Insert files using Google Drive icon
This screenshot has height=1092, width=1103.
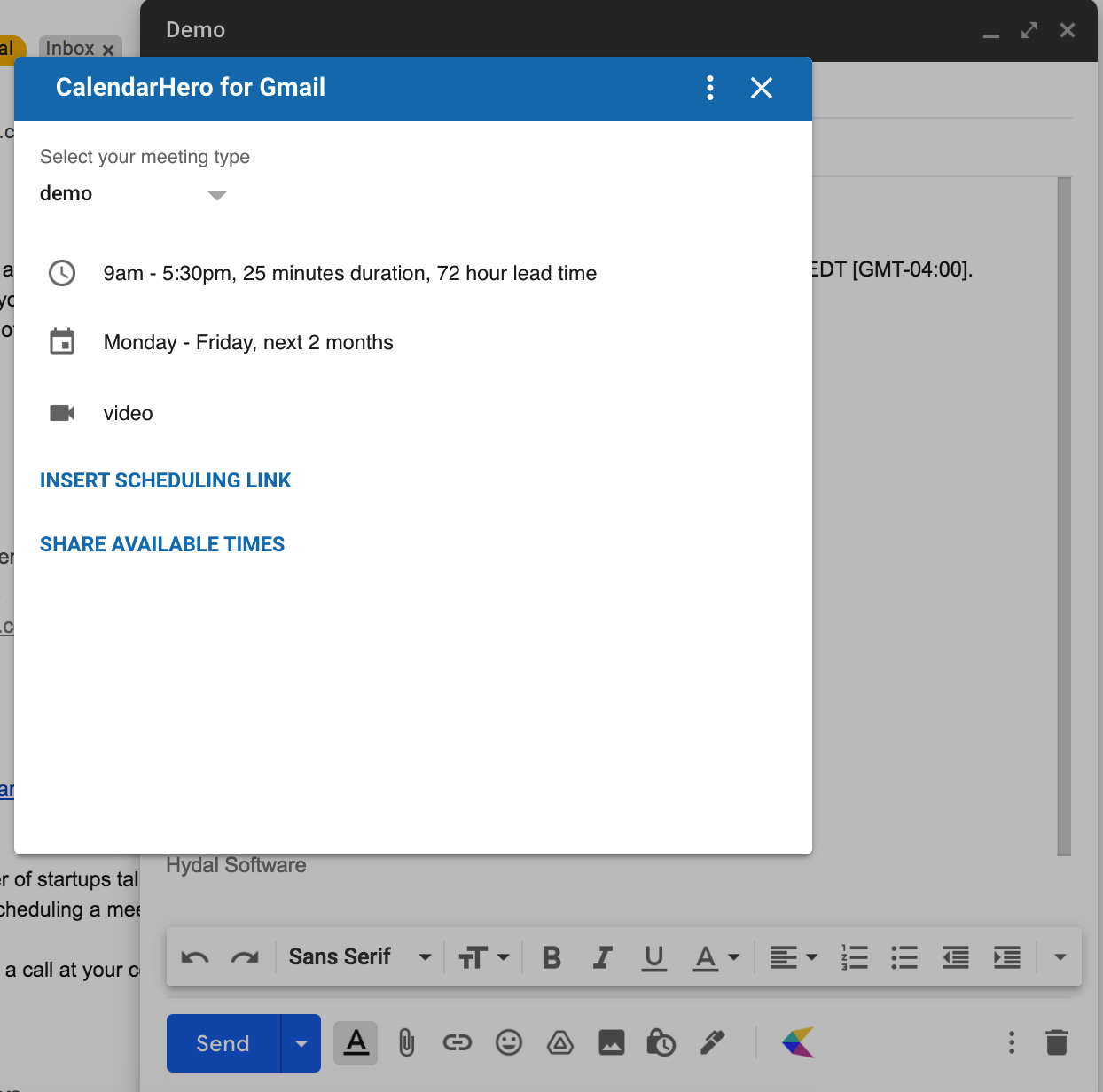[560, 1042]
